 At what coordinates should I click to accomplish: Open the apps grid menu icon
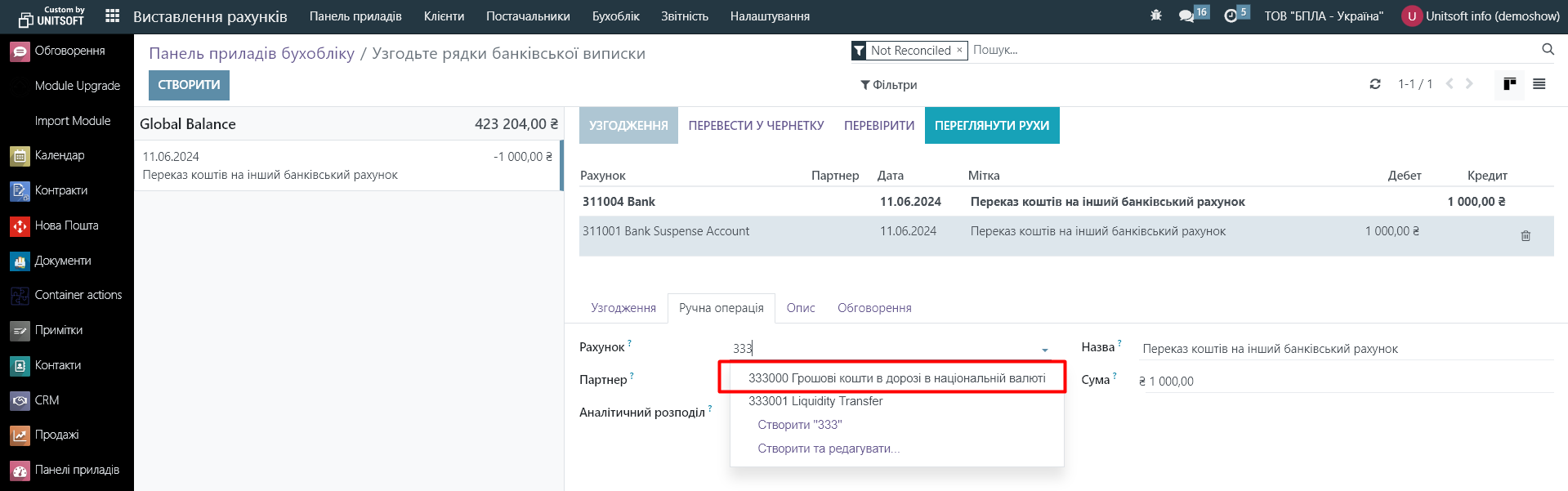click(x=113, y=16)
